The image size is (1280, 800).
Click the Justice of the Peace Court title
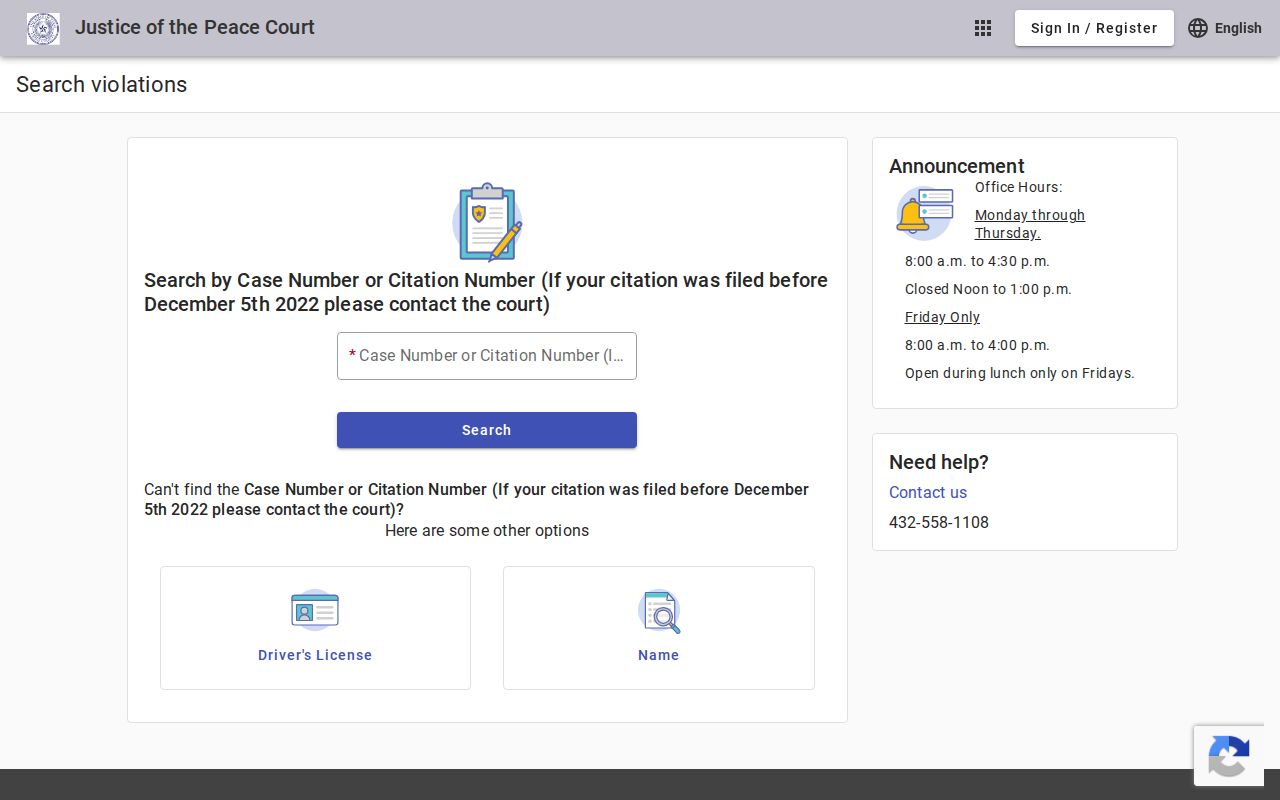(x=195, y=28)
